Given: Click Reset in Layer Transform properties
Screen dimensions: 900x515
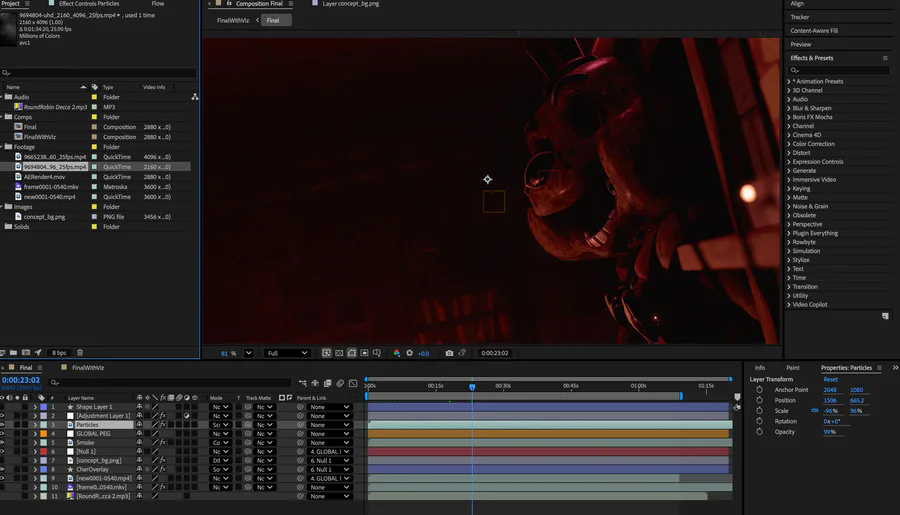Looking at the screenshot, I should point(831,380).
